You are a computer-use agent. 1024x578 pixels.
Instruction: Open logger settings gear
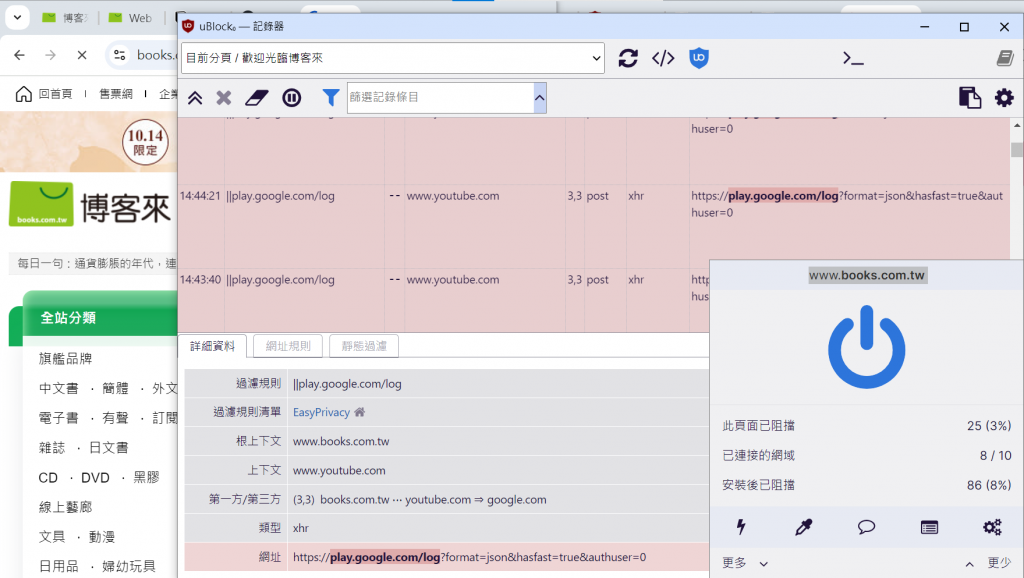click(x=1004, y=98)
